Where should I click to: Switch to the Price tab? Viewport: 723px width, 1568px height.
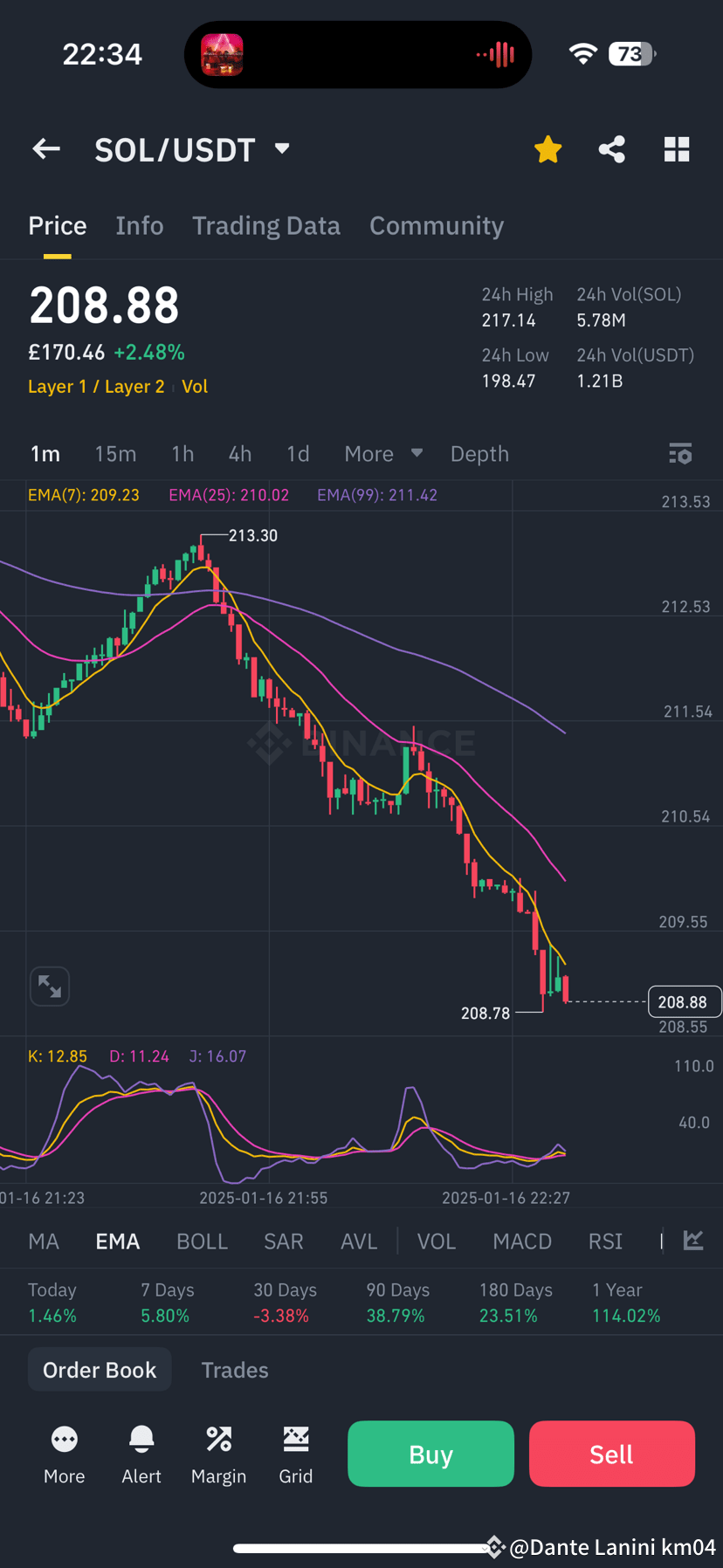(58, 225)
